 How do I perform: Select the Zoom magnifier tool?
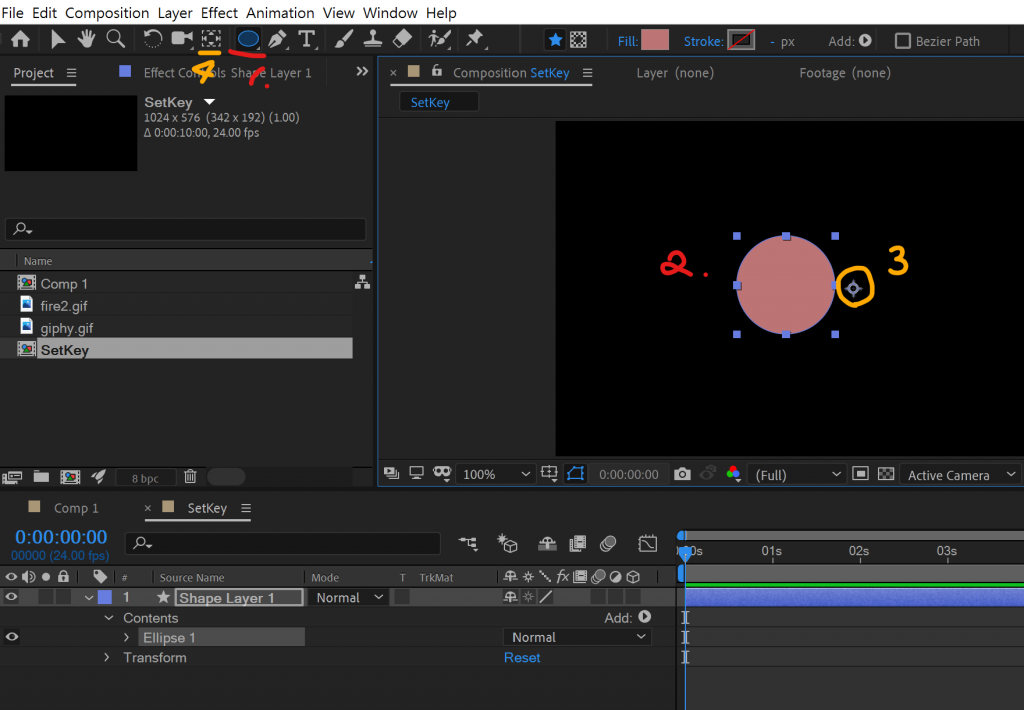pyautogui.click(x=115, y=39)
